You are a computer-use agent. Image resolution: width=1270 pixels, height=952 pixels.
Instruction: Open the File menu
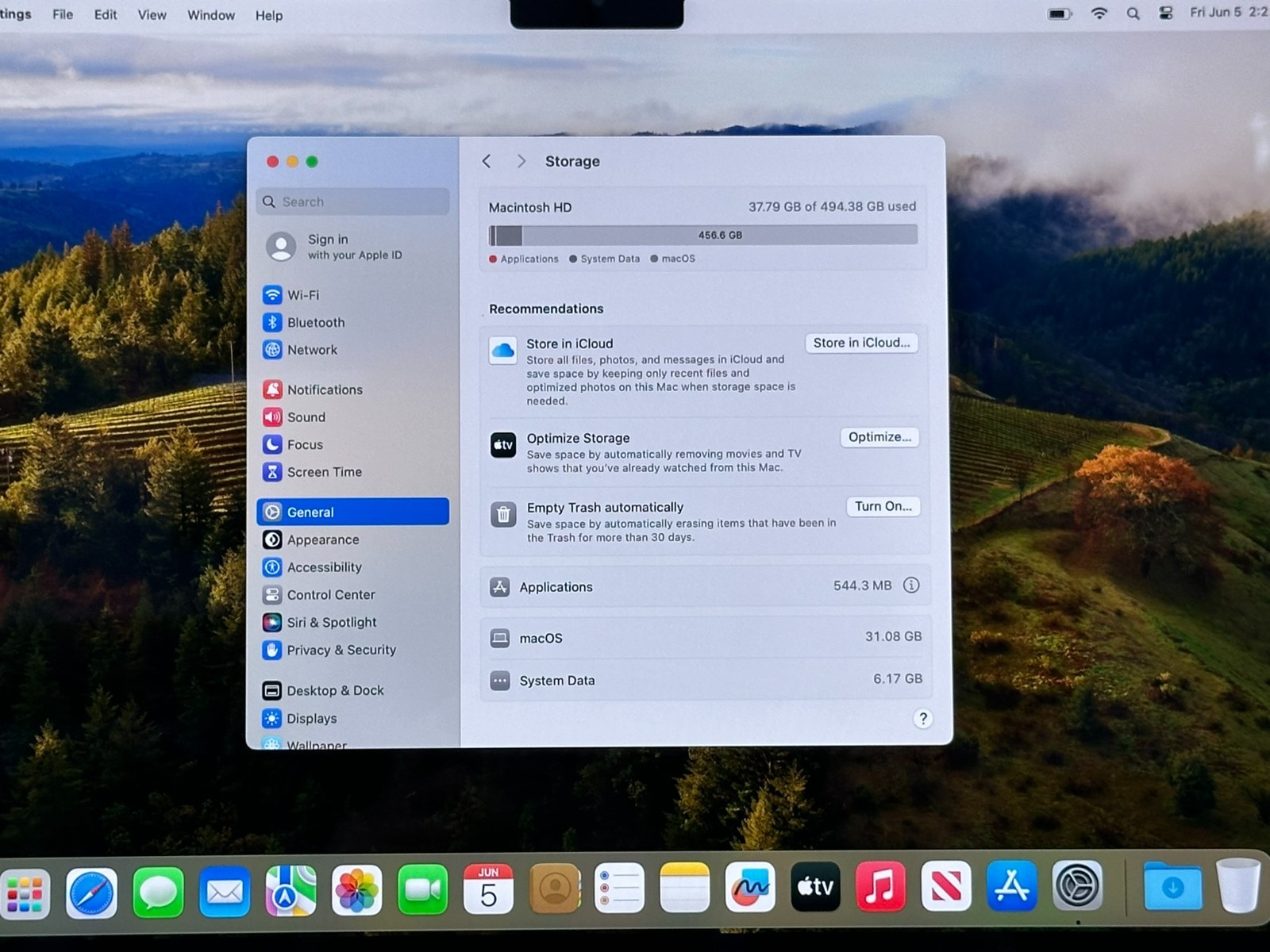[63, 14]
